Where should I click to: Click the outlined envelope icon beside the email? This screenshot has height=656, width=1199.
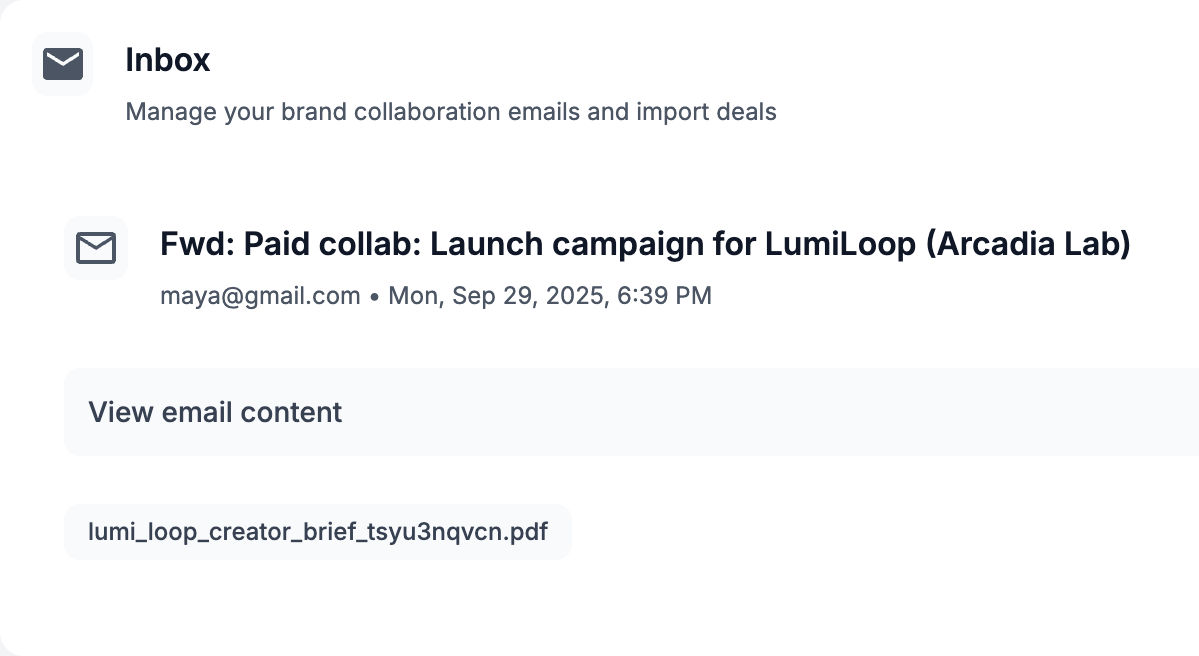click(x=96, y=247)
